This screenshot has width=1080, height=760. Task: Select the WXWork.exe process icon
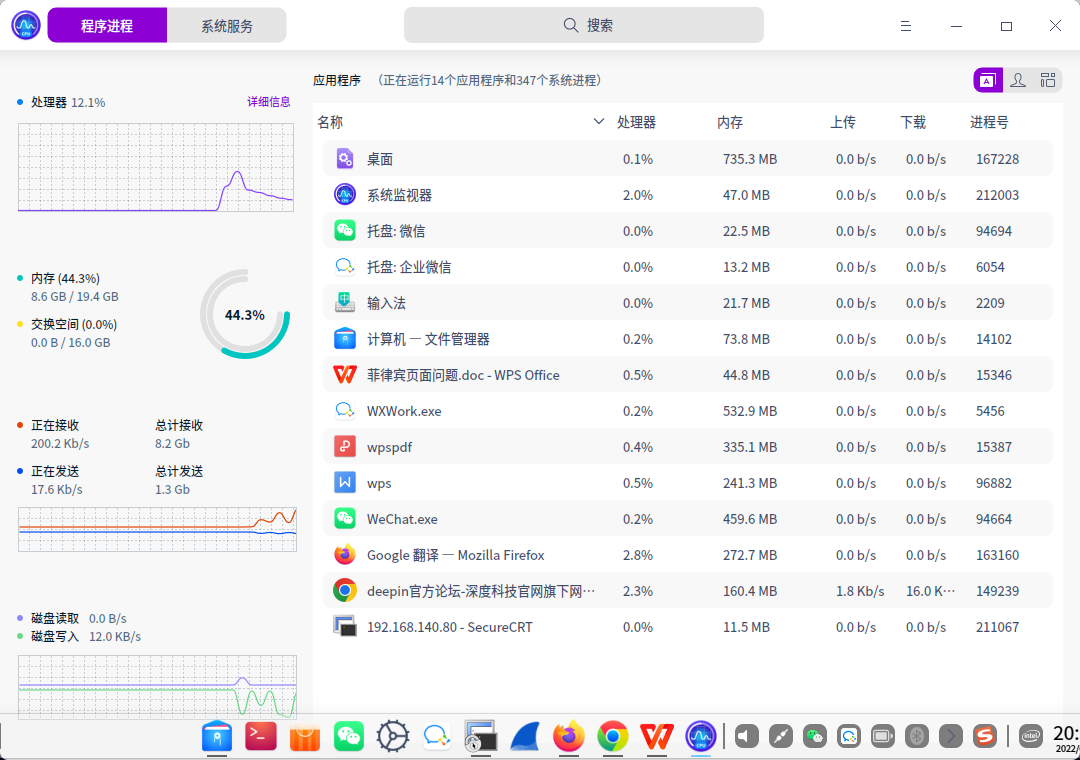[345, 411]
